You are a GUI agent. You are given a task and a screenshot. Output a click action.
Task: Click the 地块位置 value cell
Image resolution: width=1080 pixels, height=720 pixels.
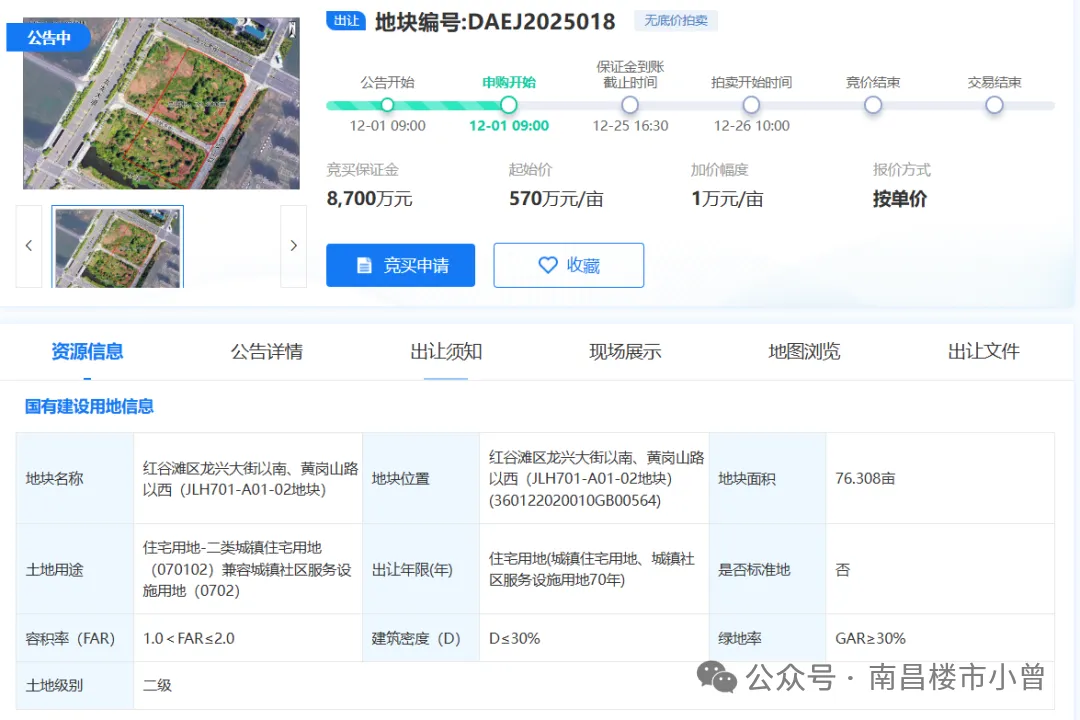pyautogui.click(x=594, y=478)
